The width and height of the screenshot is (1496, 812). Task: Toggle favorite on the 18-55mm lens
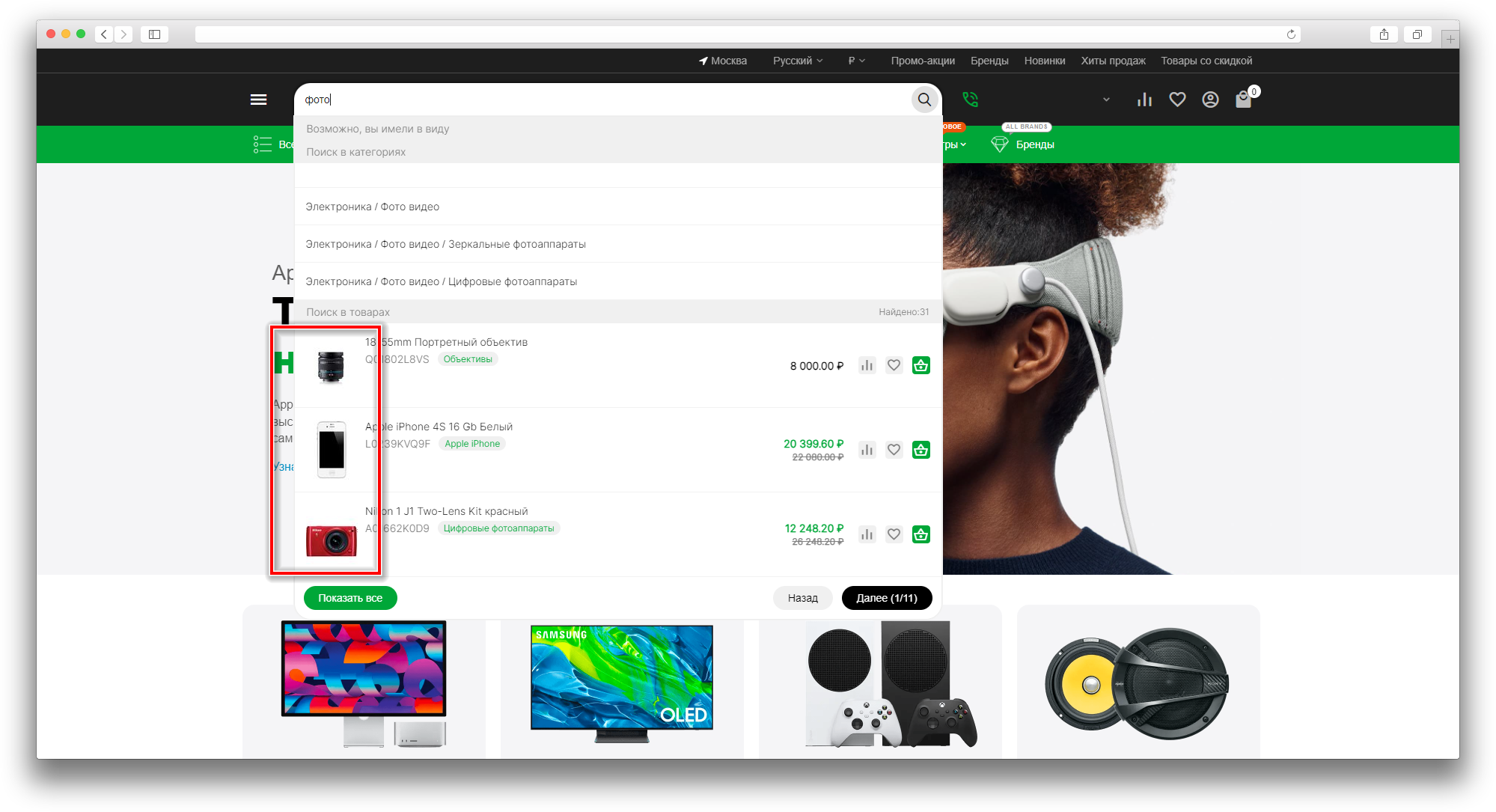894,365
